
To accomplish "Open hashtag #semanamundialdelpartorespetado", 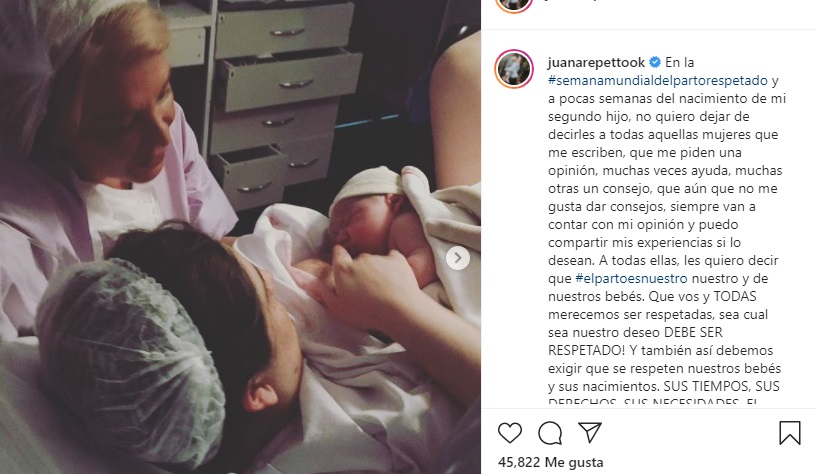I will coord(658,81).
